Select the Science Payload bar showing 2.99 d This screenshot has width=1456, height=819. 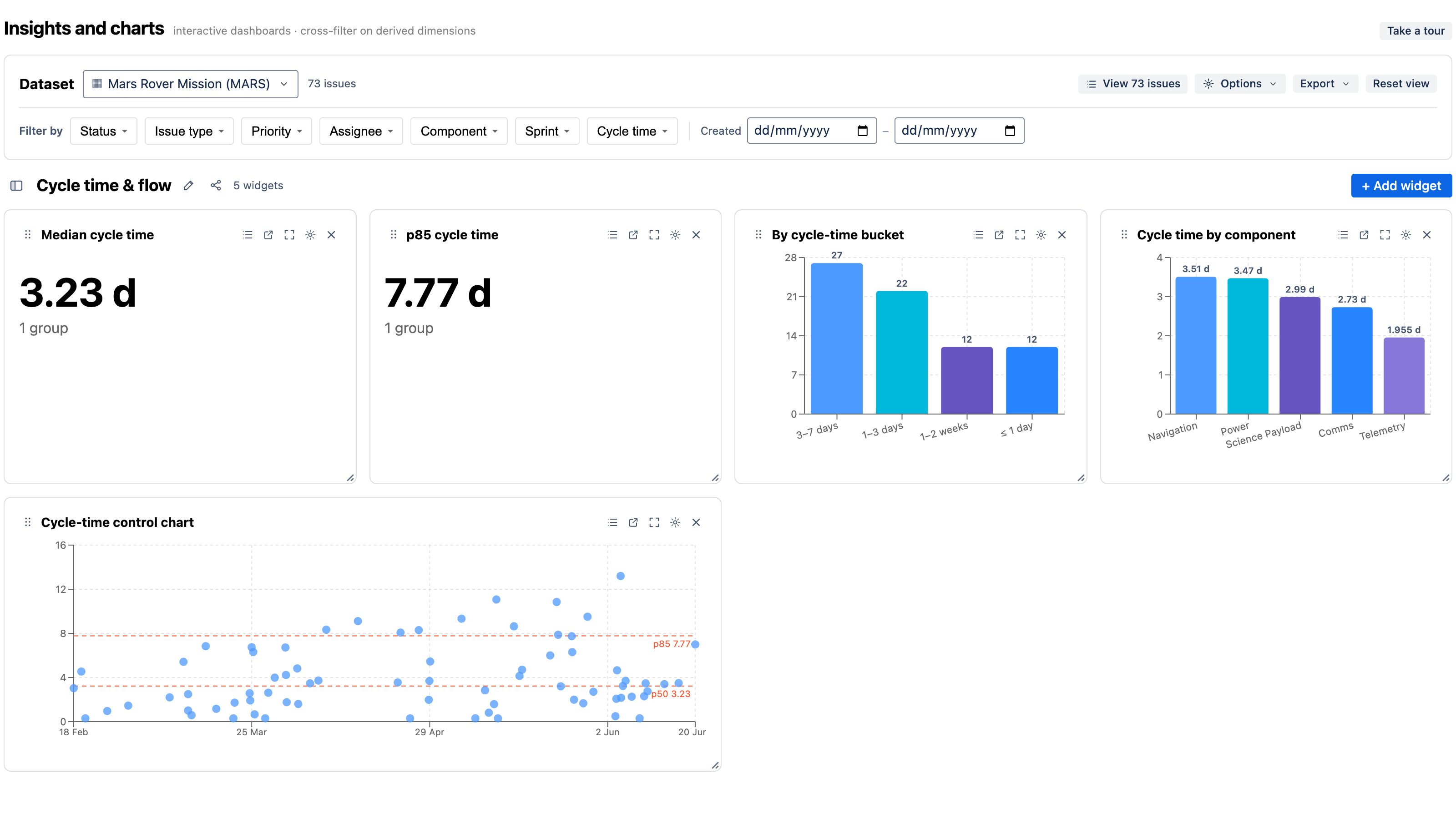[1300, 355]
